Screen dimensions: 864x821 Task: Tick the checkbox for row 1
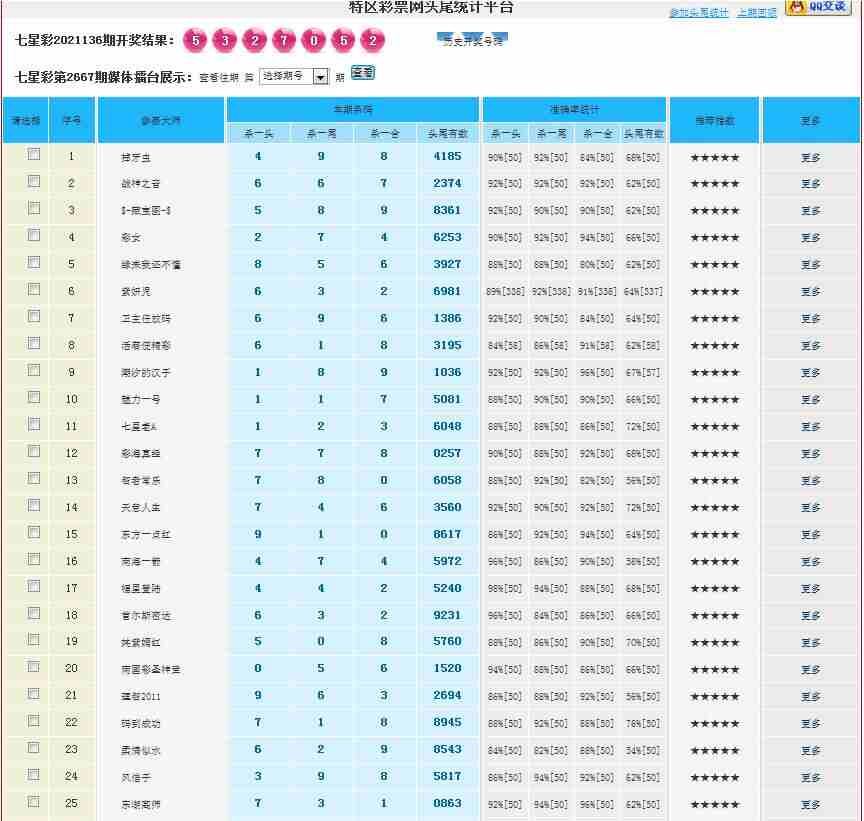pyautogui.click(x=34, y=154)
